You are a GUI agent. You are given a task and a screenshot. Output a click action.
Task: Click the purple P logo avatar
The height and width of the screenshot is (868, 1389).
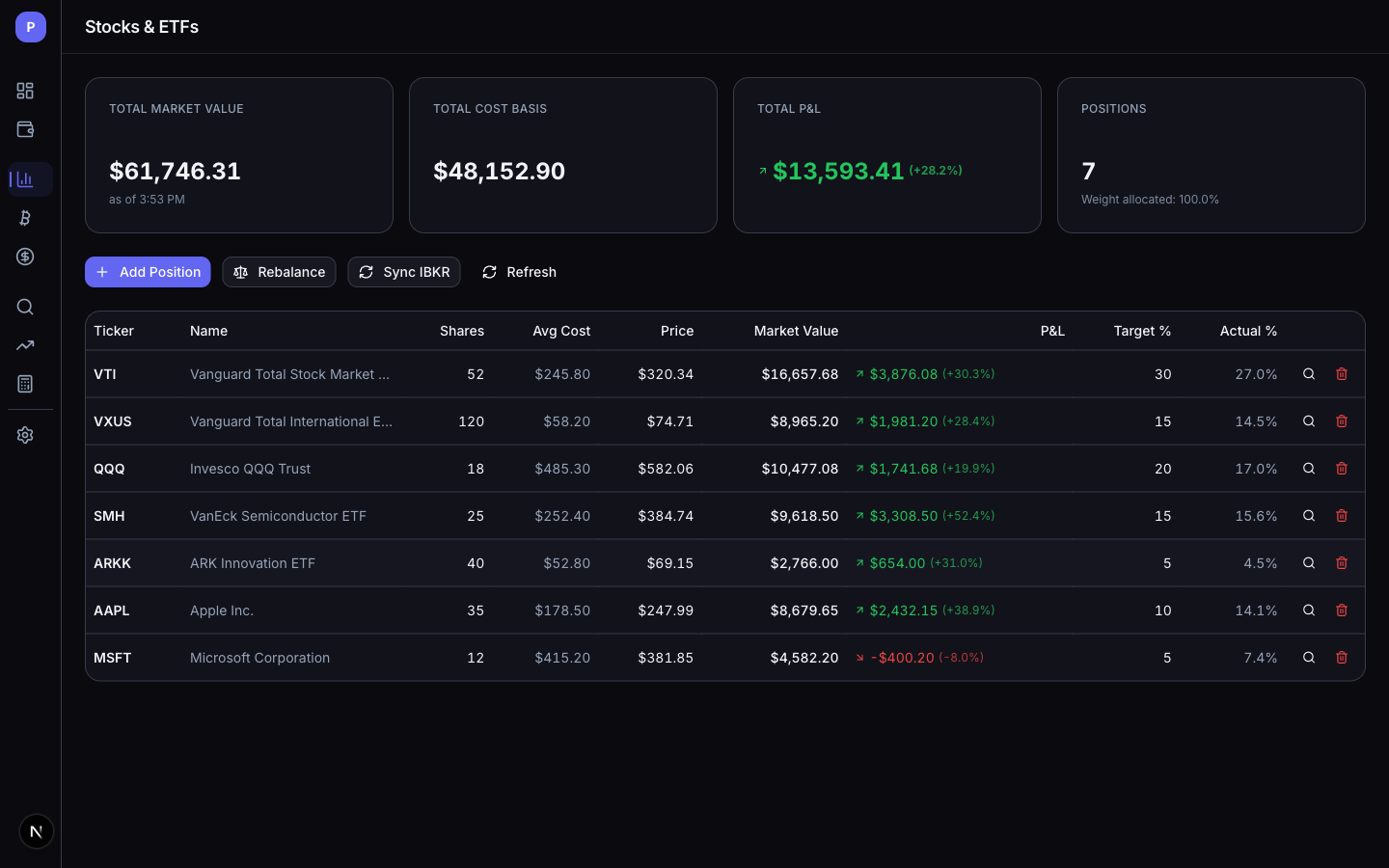(31, 27)
